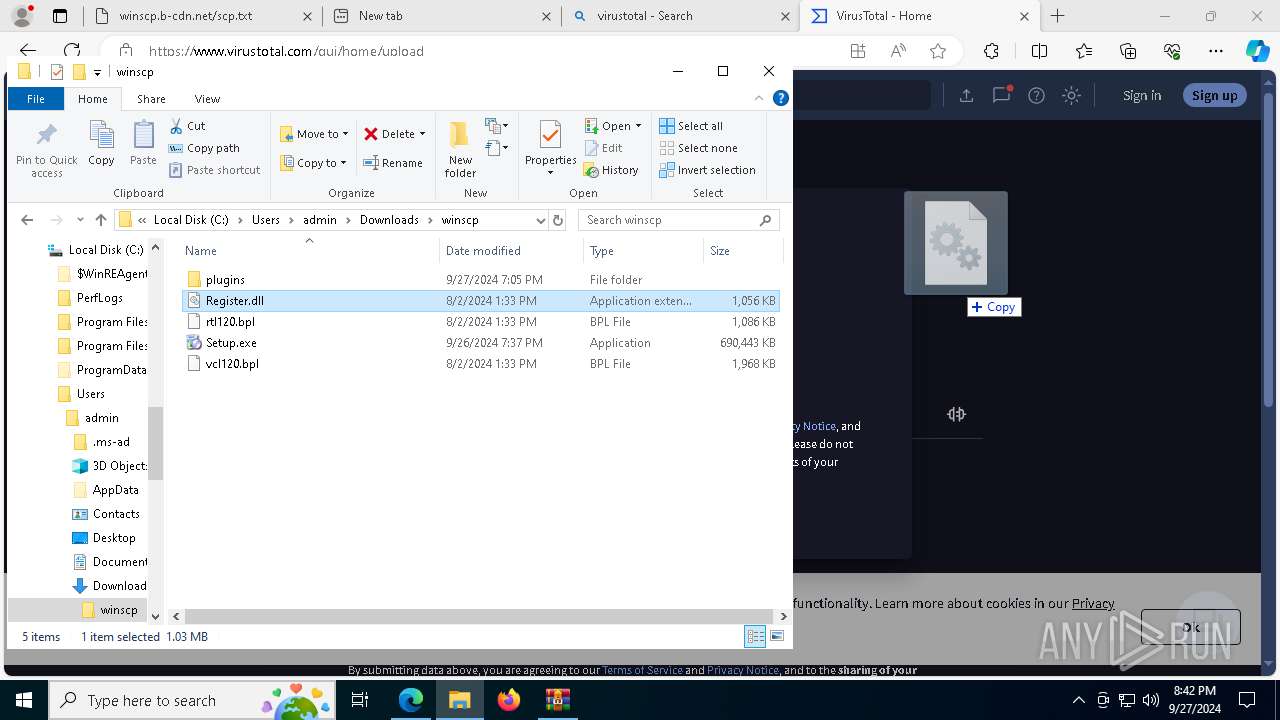The image size is (1280, 720).
Task: Click the Paste ribbon button
Action: tap(143, 143)
